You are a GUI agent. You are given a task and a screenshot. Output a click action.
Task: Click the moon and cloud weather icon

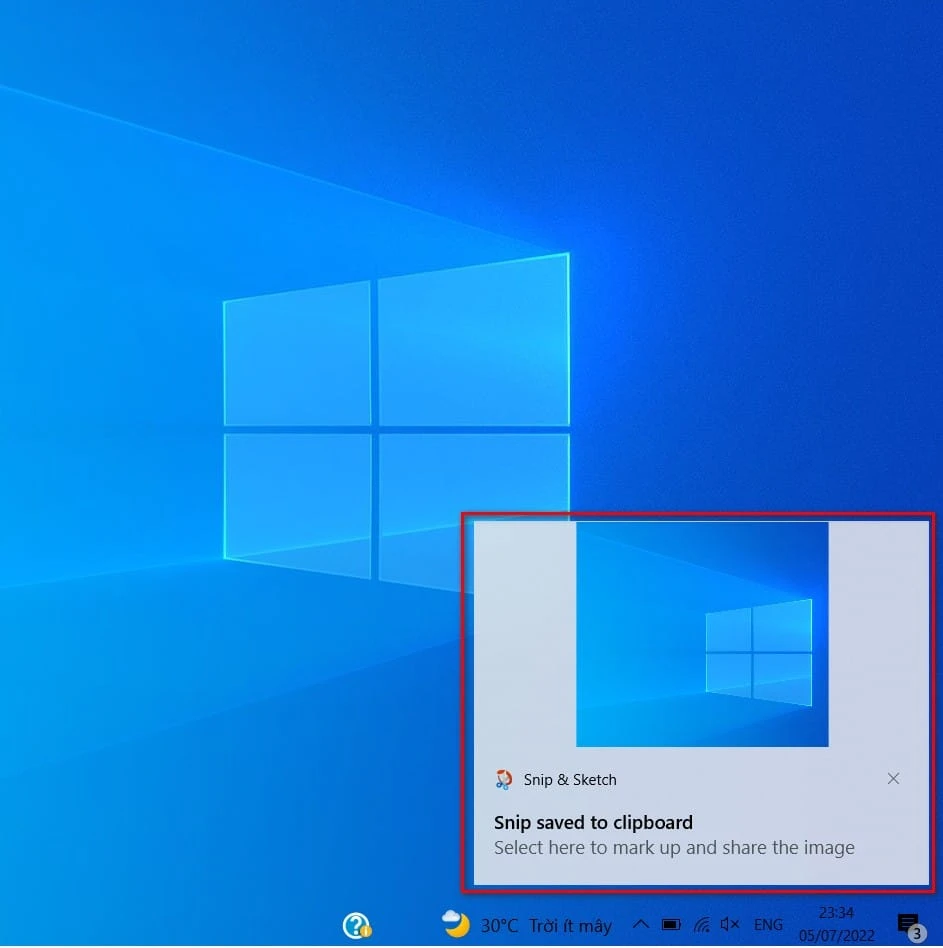457,924
